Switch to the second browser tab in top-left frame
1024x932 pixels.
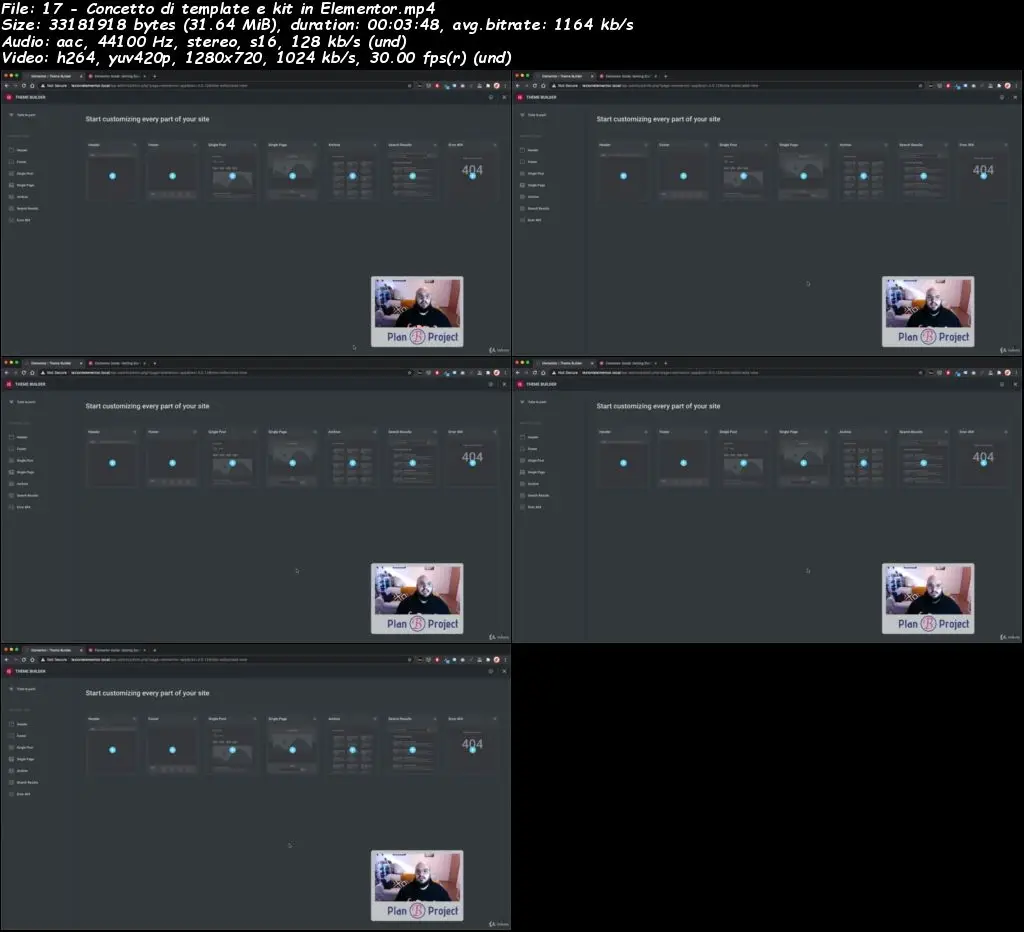tap(118, 76)
